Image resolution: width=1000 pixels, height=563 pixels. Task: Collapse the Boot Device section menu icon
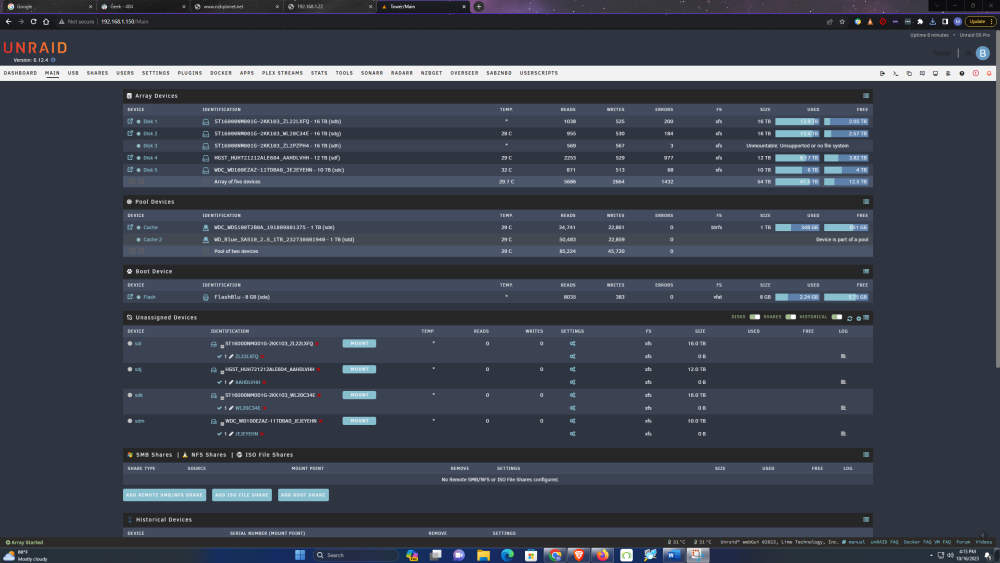(865, 271)
